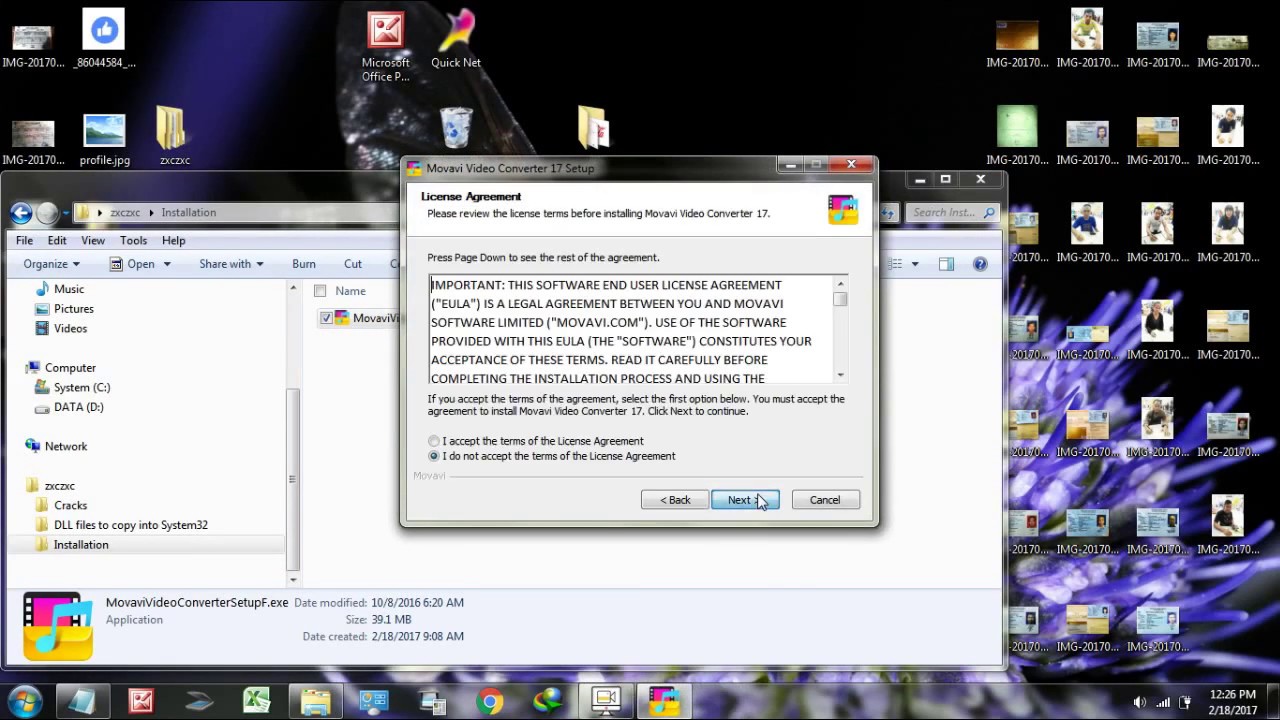Image resolution: width=1280 pixels, height=720 pixels.
Task: Click the Windows Start button
Action: click(x=25, y=700)
